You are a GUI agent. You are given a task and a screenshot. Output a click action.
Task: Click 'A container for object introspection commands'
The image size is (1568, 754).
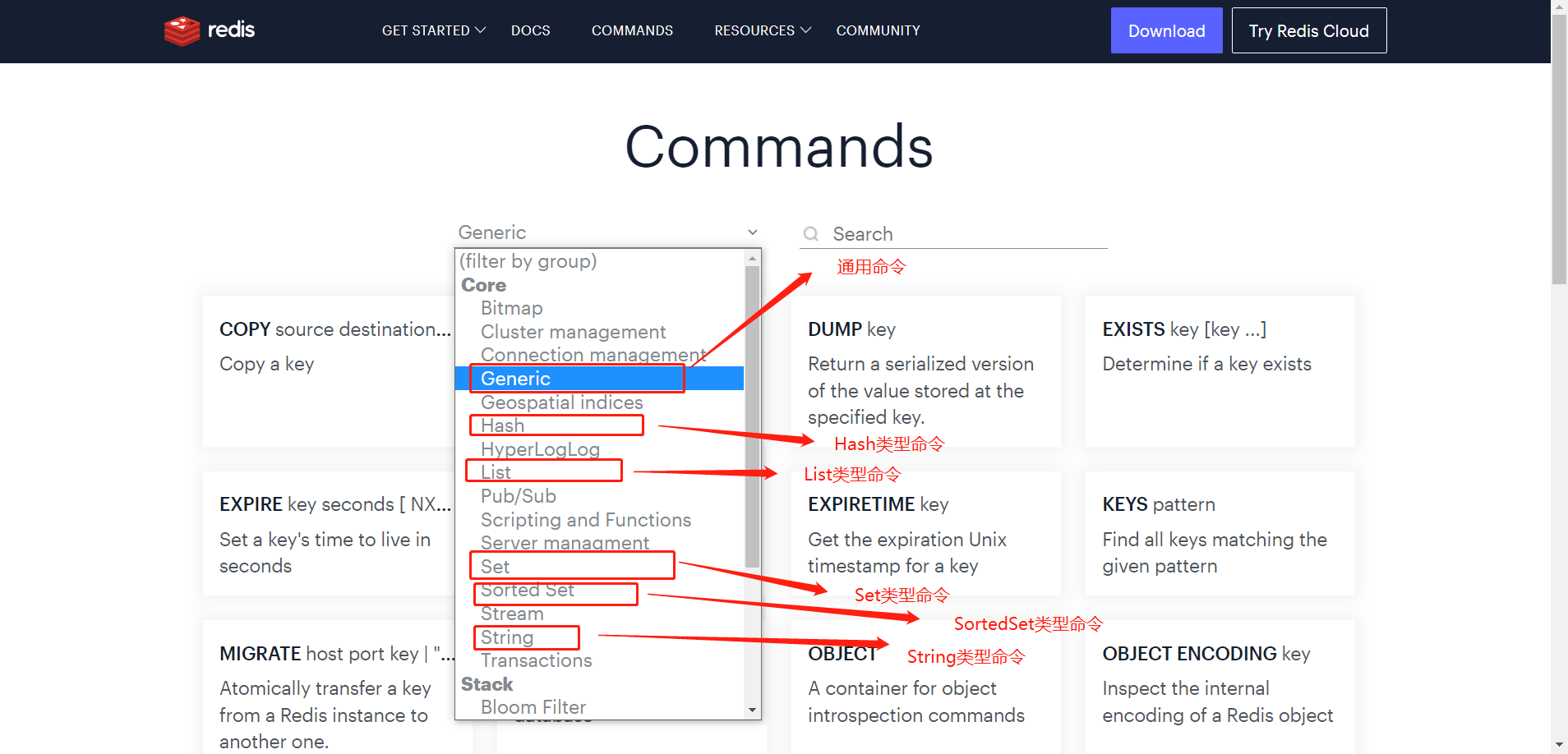(916, 701)
